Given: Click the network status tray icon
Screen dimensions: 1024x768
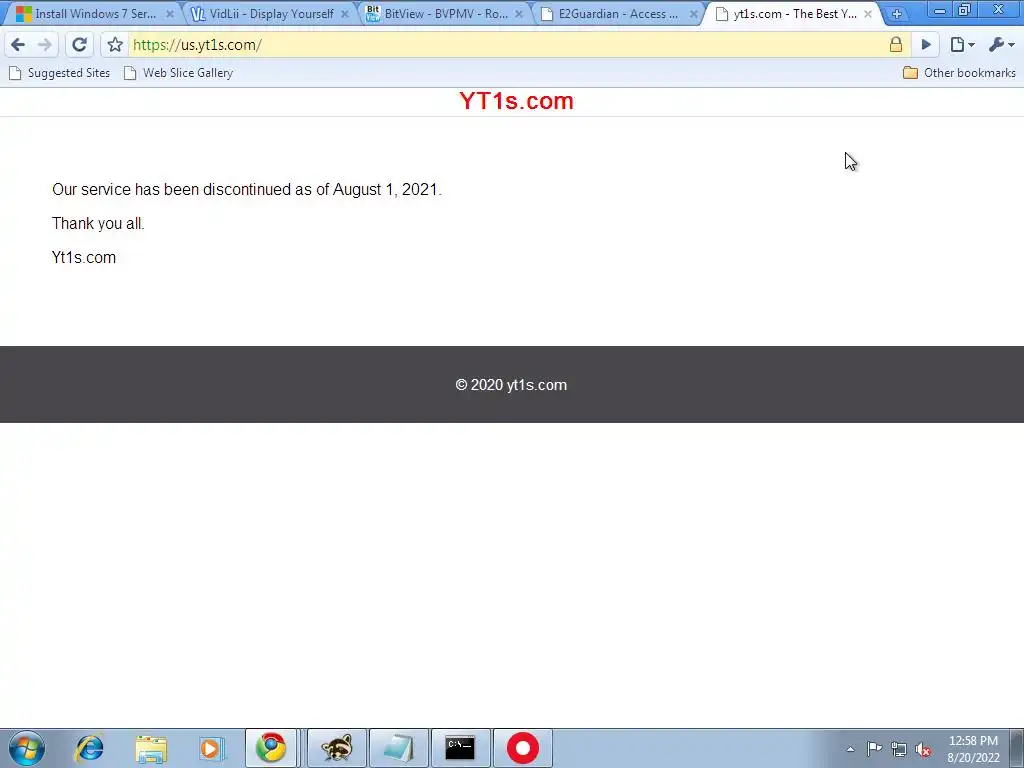Looking at the screenshot, I should 899,749.
